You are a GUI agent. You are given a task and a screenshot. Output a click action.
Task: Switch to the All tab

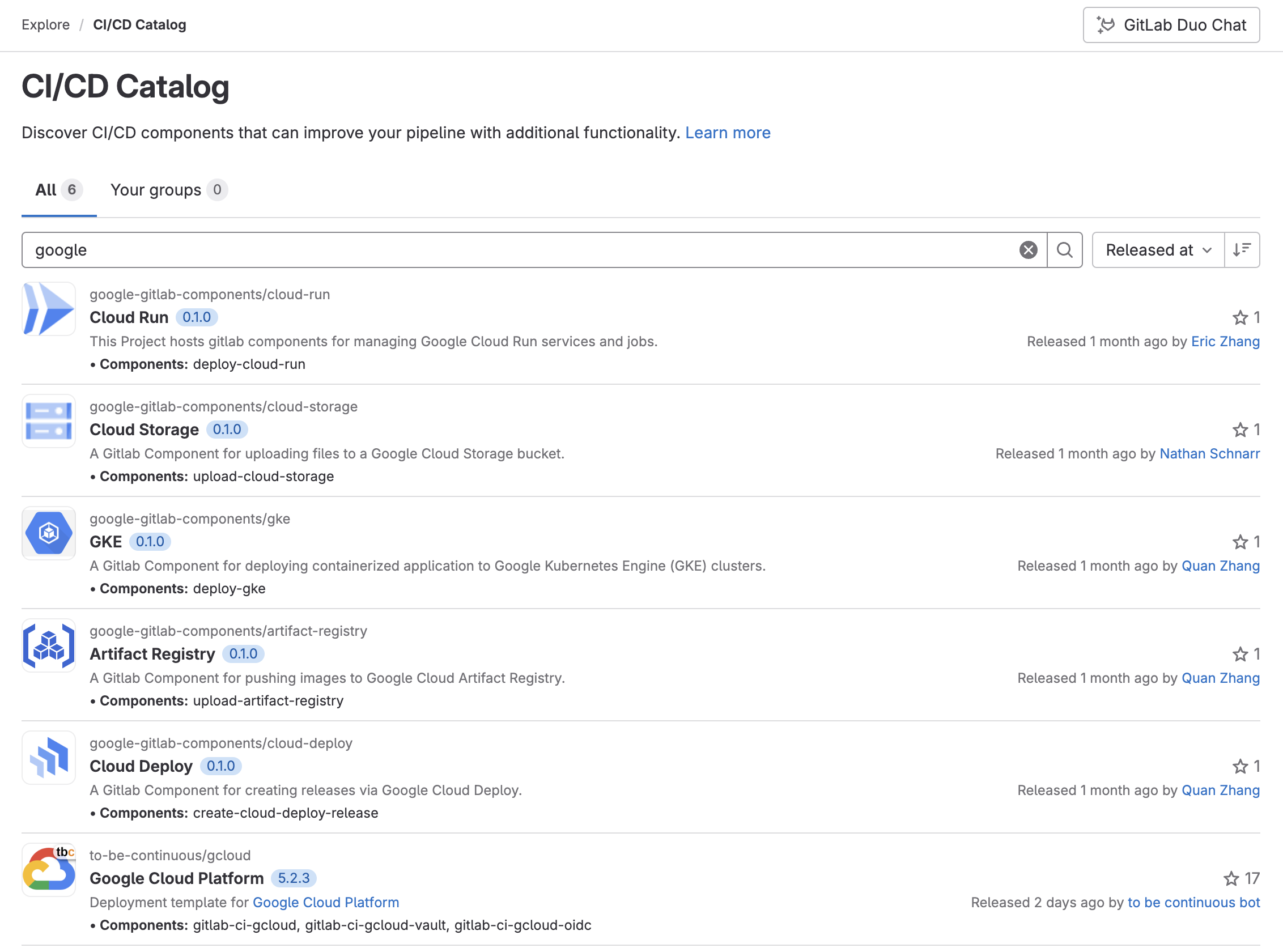[59, 190]
